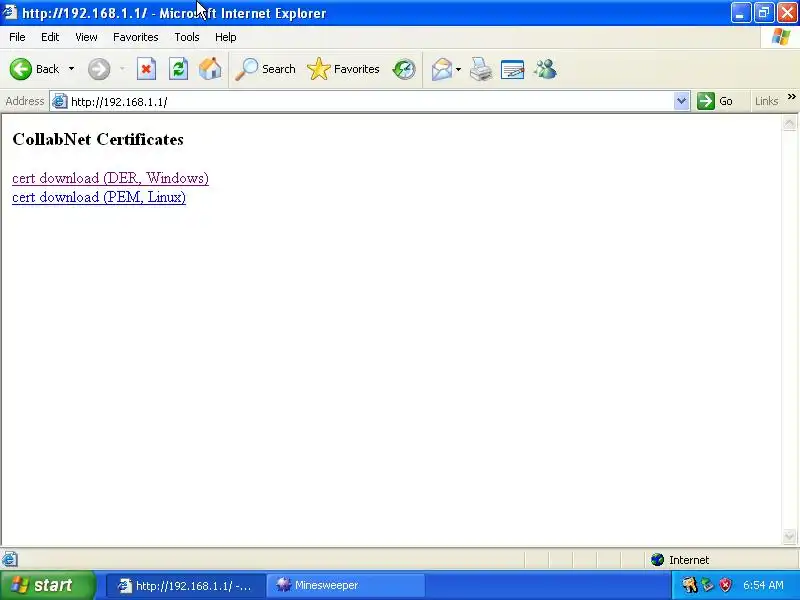Stop loading with the red X icon

(146, 69)
